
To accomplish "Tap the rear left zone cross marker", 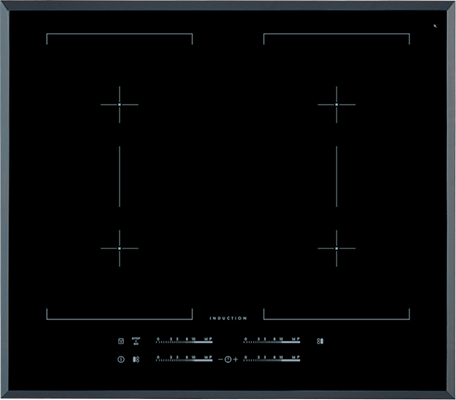I will click(x=120, y=105).
